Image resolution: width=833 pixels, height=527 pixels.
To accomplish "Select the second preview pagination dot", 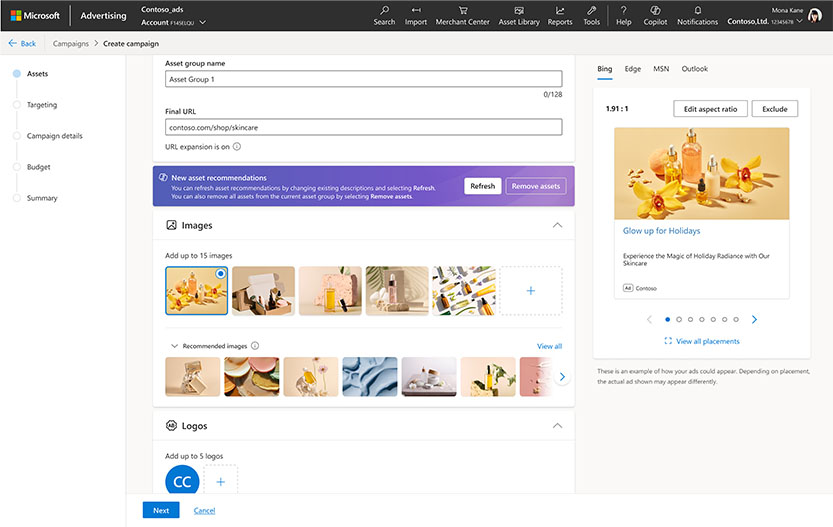I will pos(679,319).
